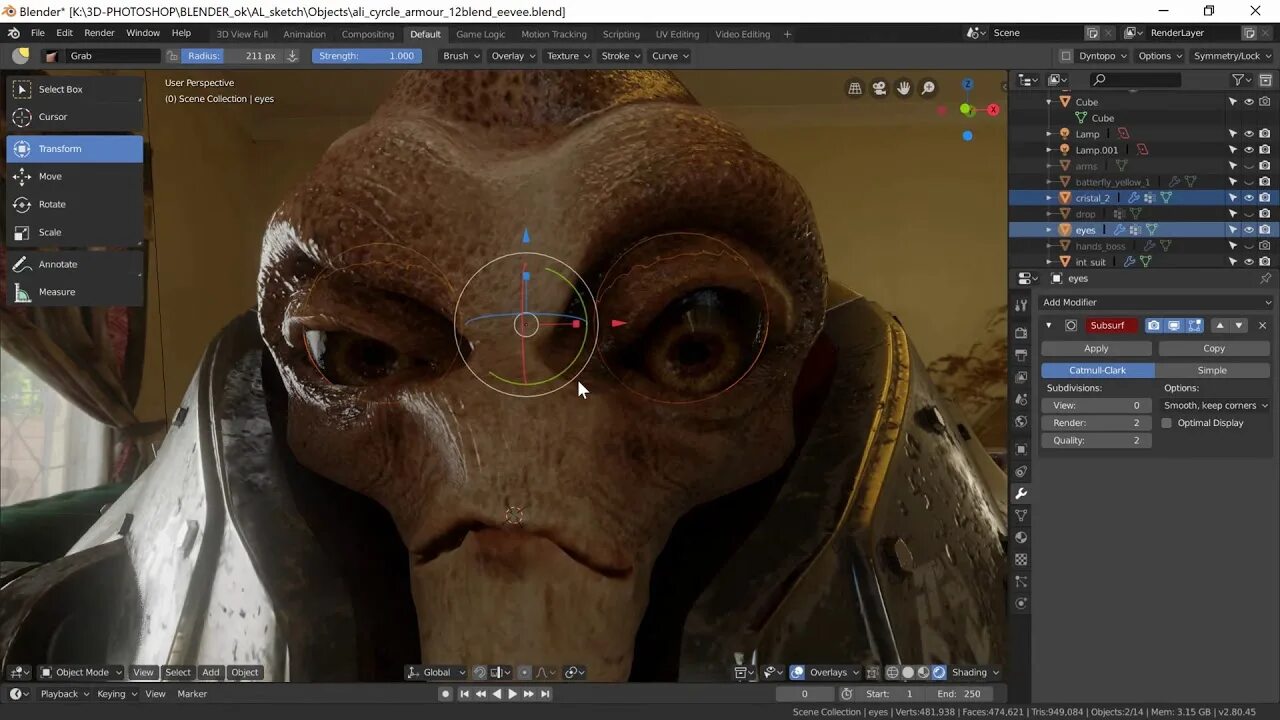Open the Object Mode dropdown
The width and height of the screenshot is (1280, 720).
[80, 672]
